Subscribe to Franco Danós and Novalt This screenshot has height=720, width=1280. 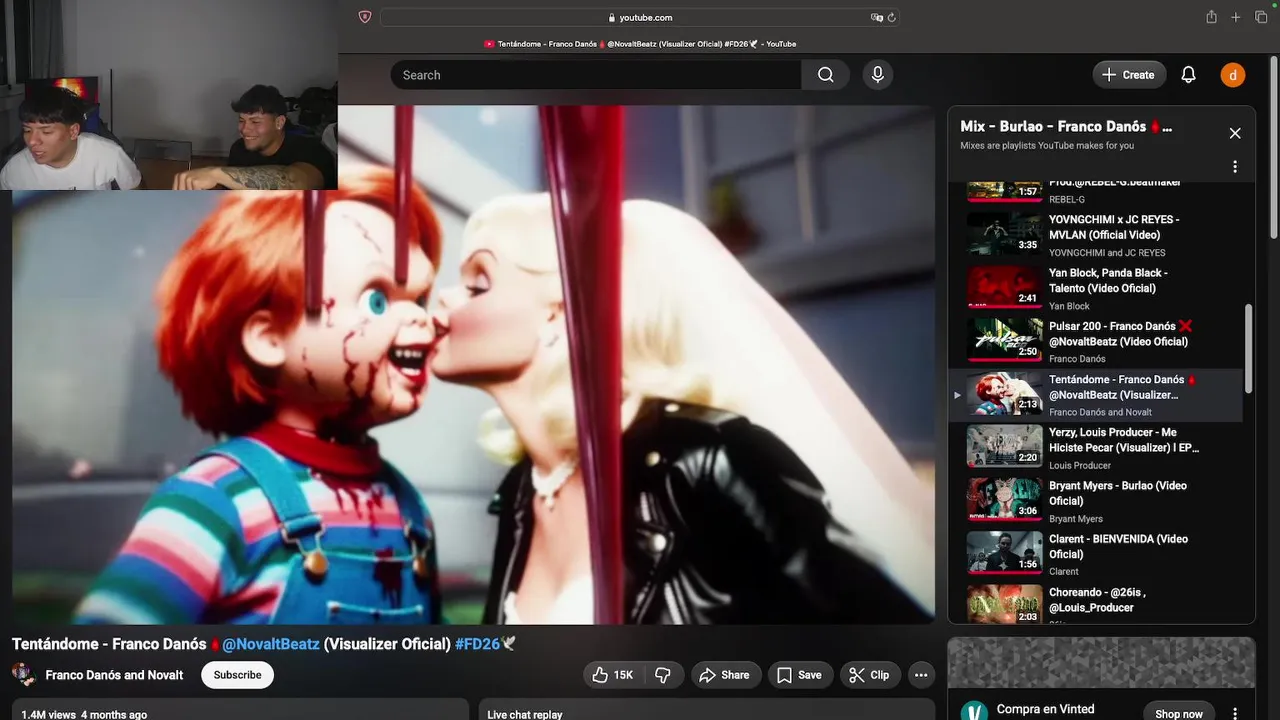(x=238, y=675)
